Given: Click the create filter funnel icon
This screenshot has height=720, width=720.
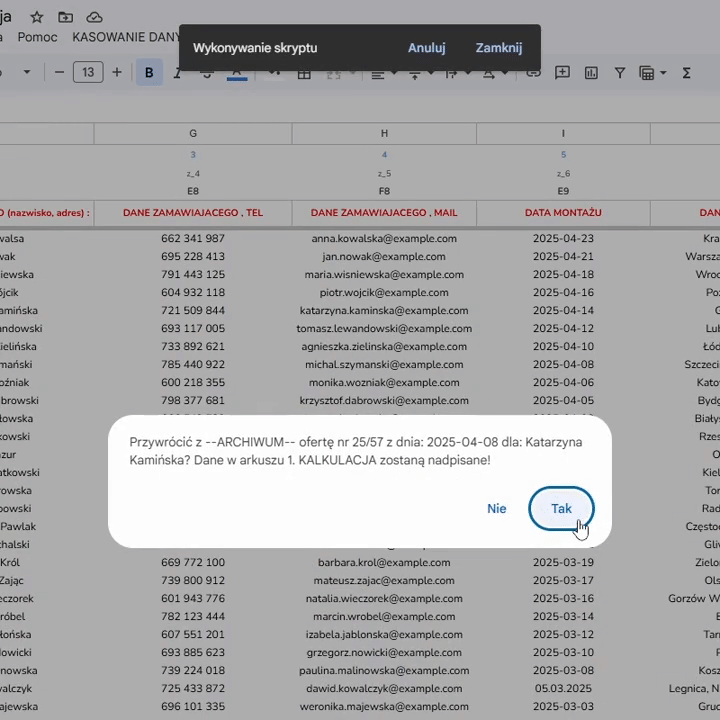Looking at the screenshot, I should 620,72.
